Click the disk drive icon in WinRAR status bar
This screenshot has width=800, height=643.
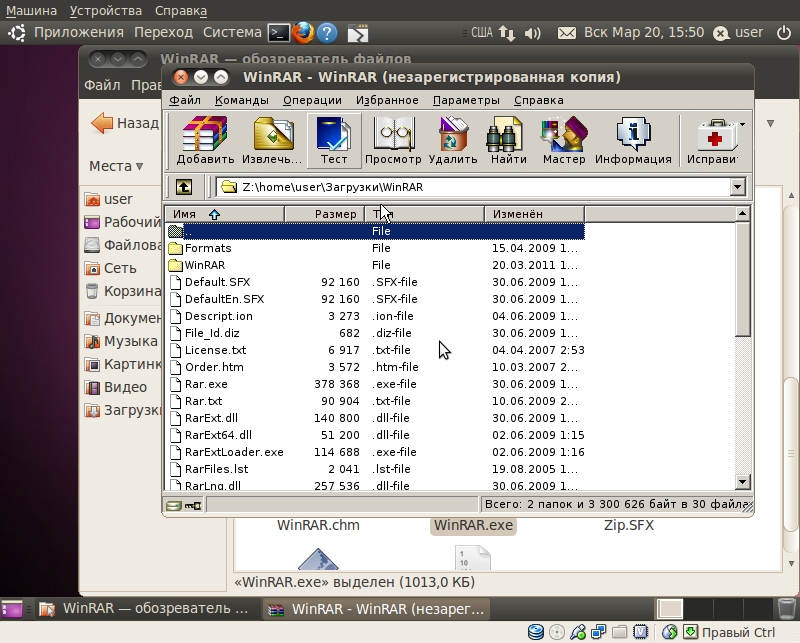point(174,506)
